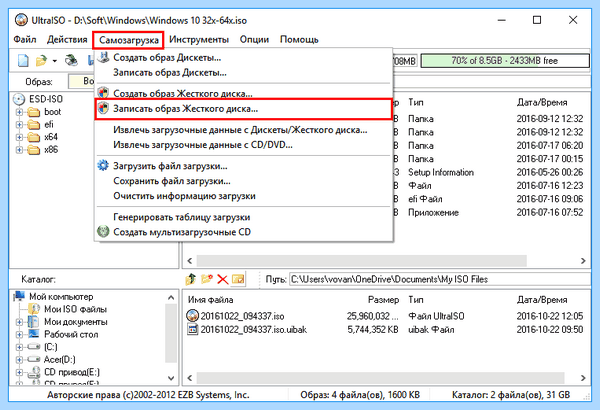This screenshot has height=410, width=600.
Task: Click the disc icon of 20161022_094337.iso
Action: (192, 316)
